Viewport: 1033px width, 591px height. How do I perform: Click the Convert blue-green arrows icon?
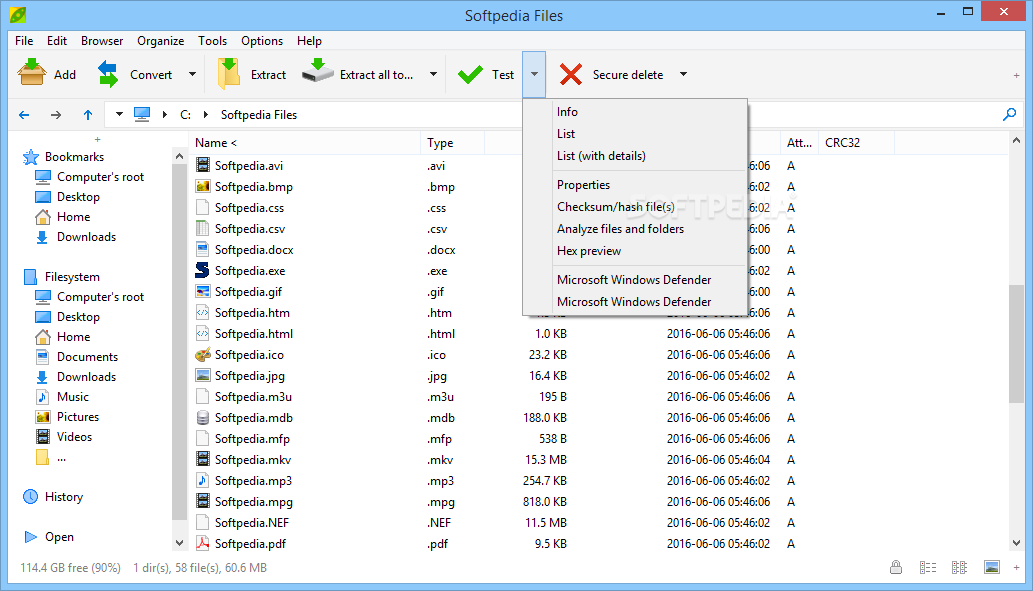(x=108, y=74)
